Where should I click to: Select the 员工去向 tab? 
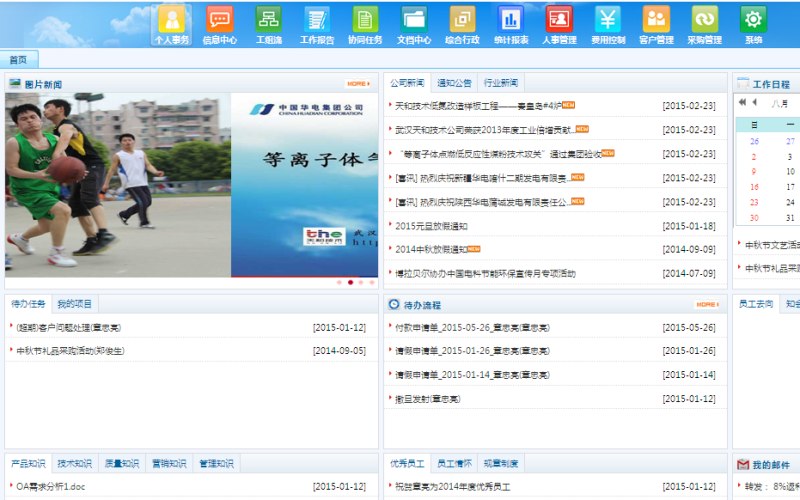coord(756,304)
